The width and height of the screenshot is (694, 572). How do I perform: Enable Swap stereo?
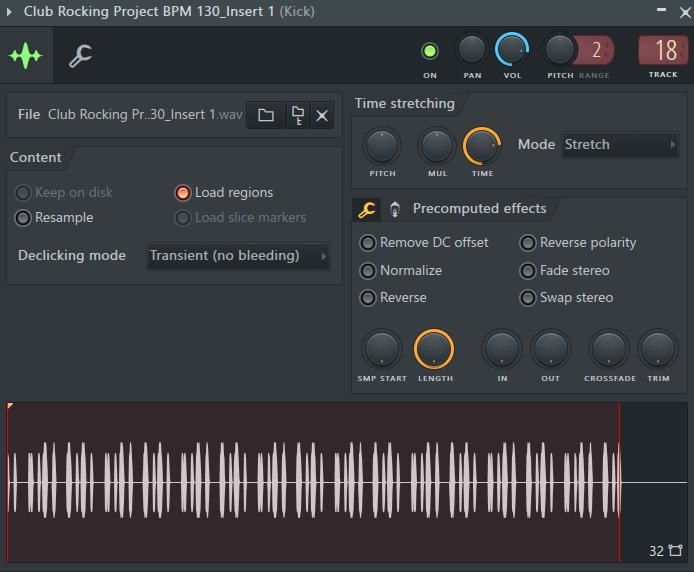[x=567, y=298]
